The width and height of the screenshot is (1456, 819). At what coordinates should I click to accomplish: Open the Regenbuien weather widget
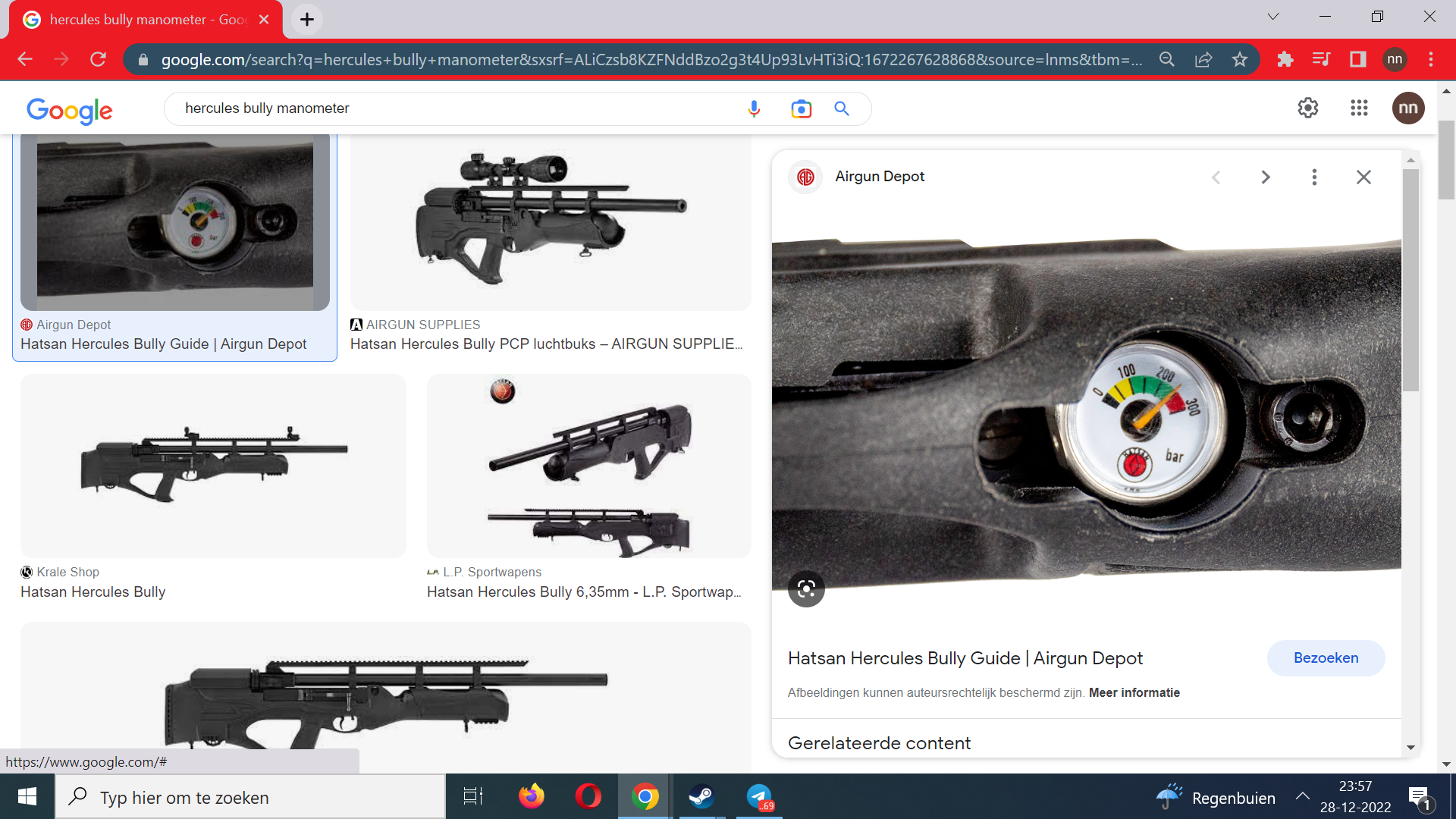[1216, 797]
